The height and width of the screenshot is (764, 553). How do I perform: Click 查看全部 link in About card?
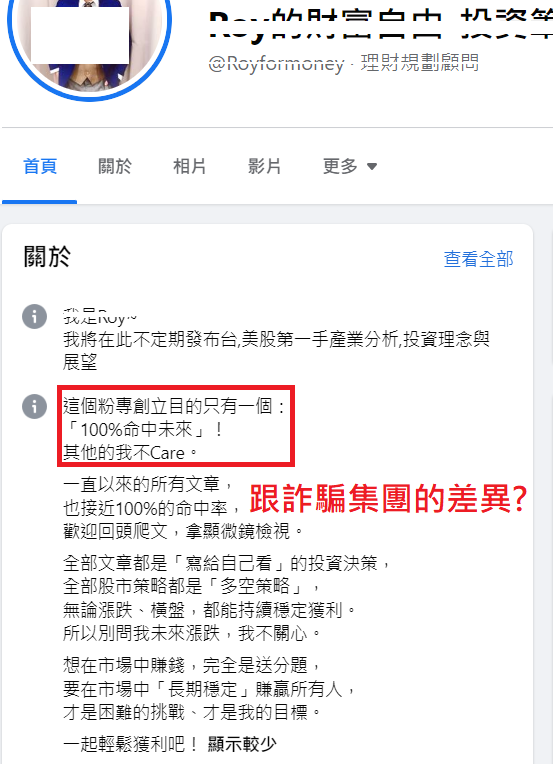pyautogui.click(x=478, y=259)
